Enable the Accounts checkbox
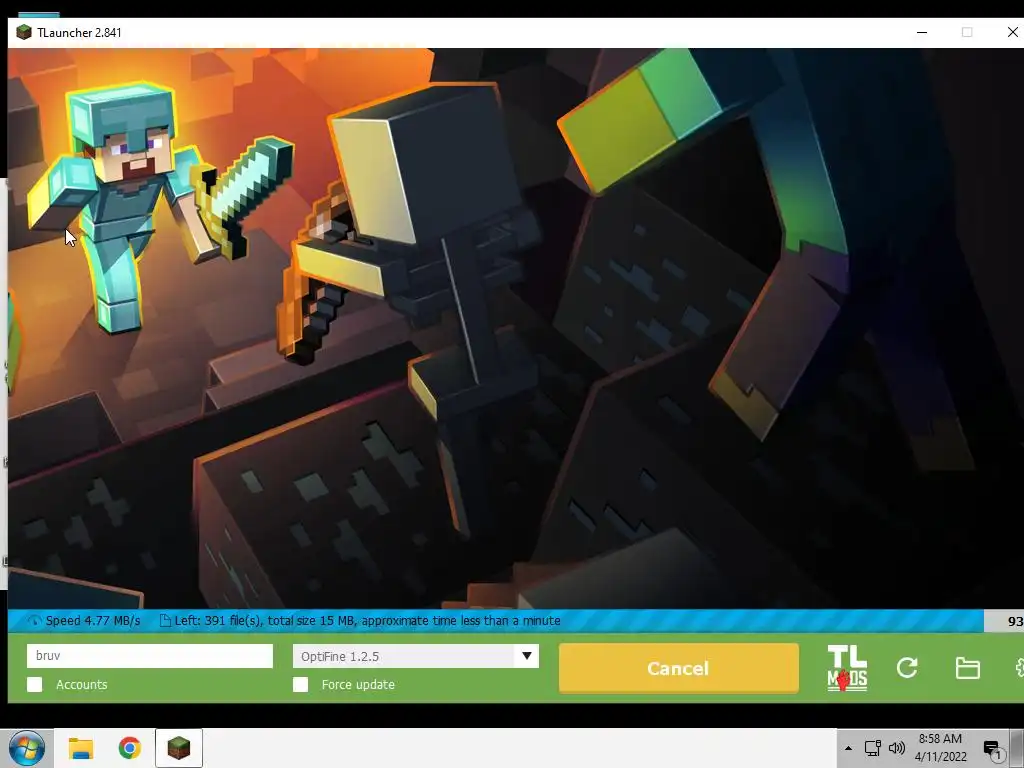Screen dimensions: 1024x768 pos(35,684)
